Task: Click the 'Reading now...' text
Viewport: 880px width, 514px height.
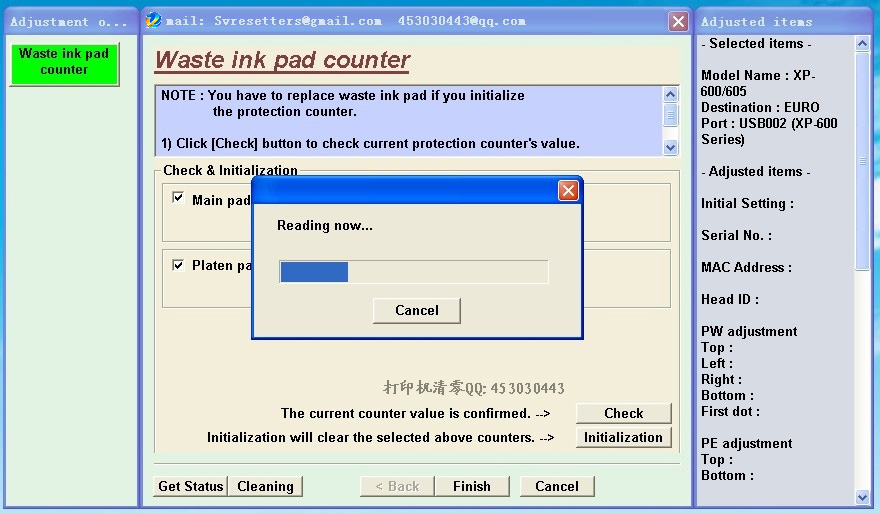Action: pyautogui.click(x=324, y=226)
